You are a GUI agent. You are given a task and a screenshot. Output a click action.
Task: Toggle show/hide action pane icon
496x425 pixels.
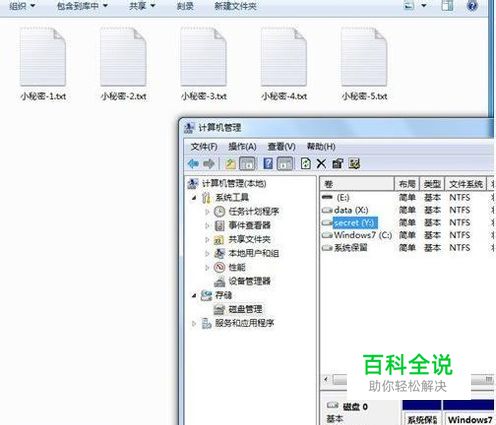pos(285,164)
